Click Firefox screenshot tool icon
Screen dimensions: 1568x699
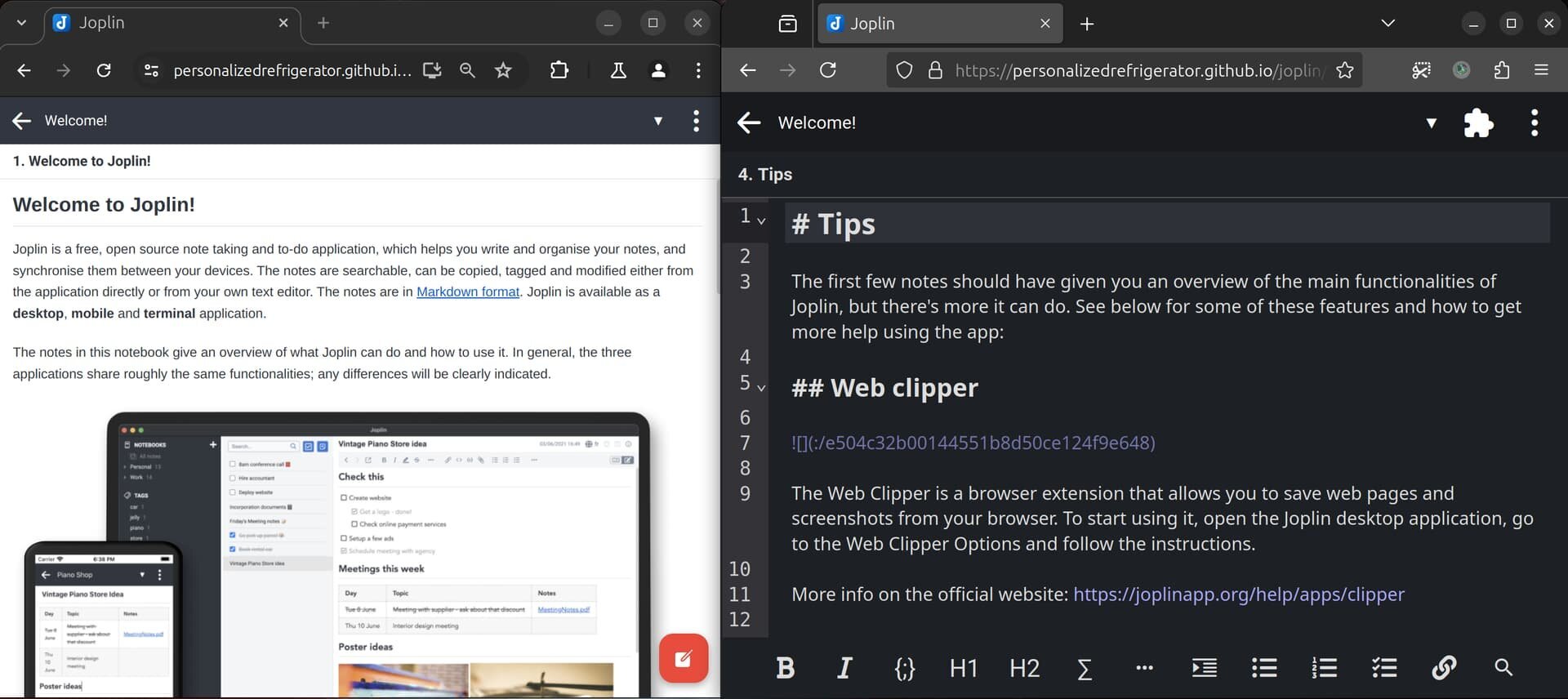click(1421, 70)
